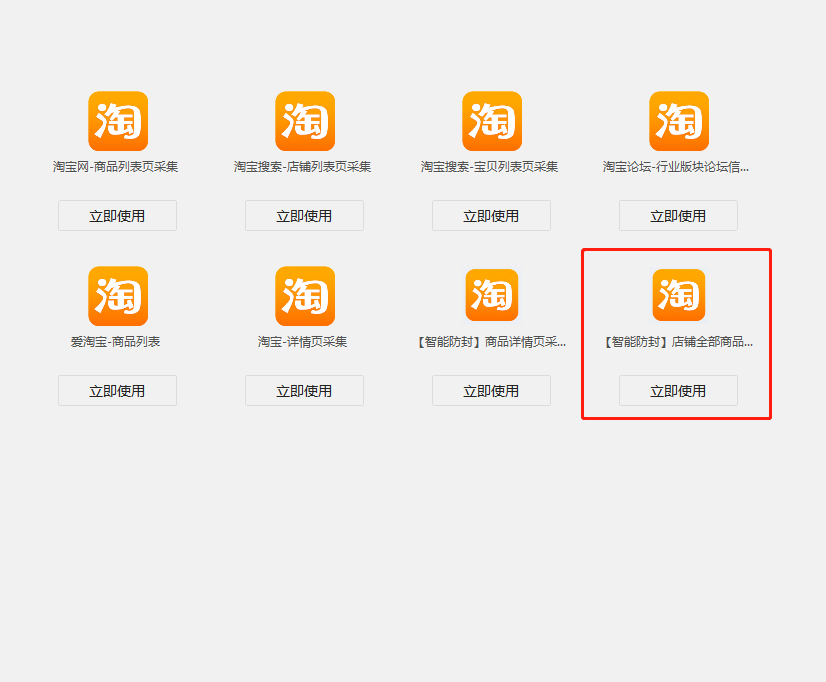This screenshot has height=682, width=826.
Task: Select the 淘宝搜索-宝贝列表页采集 caption
Action: (489, 167)
